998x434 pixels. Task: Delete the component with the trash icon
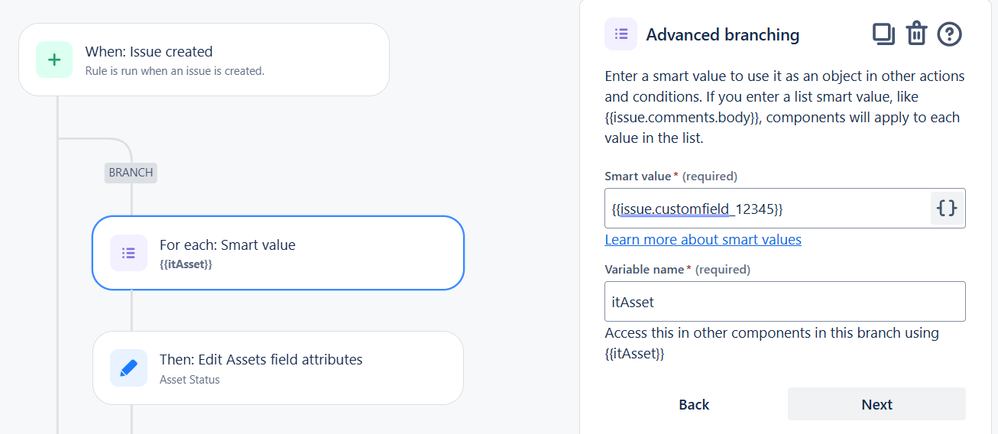(916, 34)
